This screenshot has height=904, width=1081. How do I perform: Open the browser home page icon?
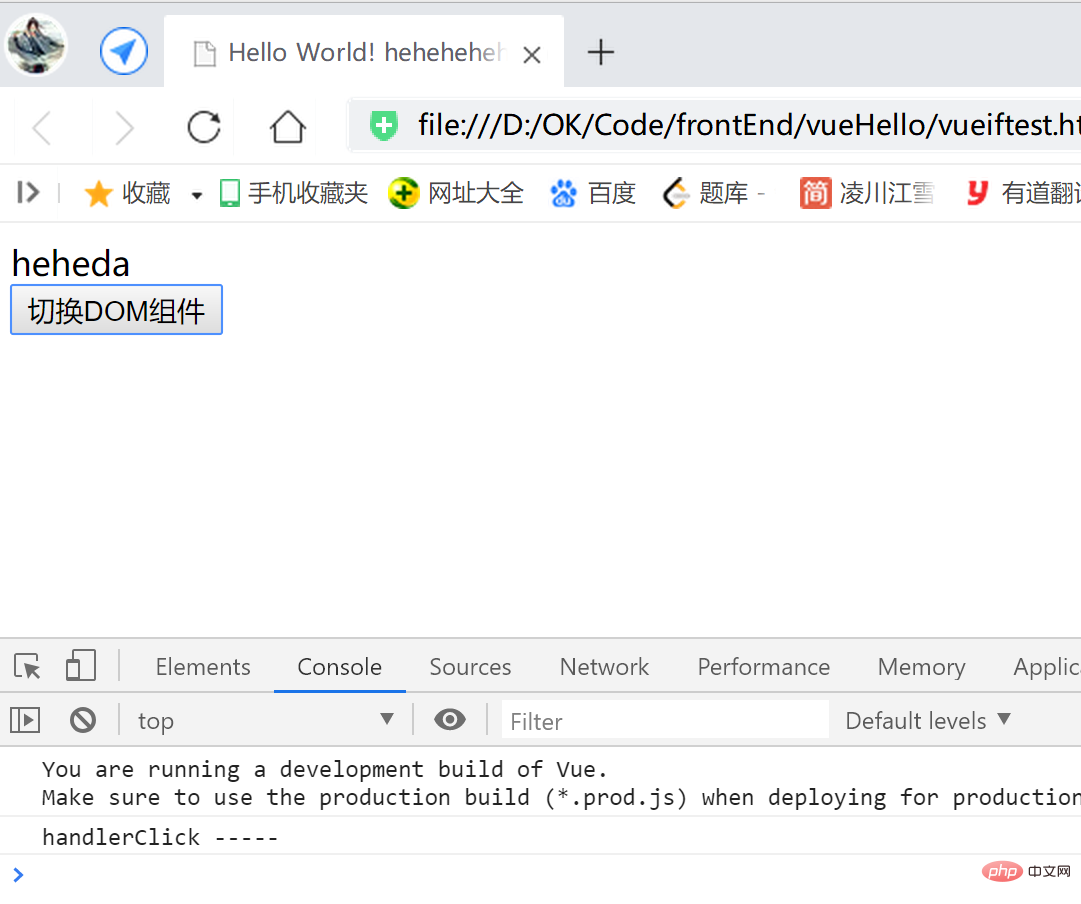coord(287,127)
